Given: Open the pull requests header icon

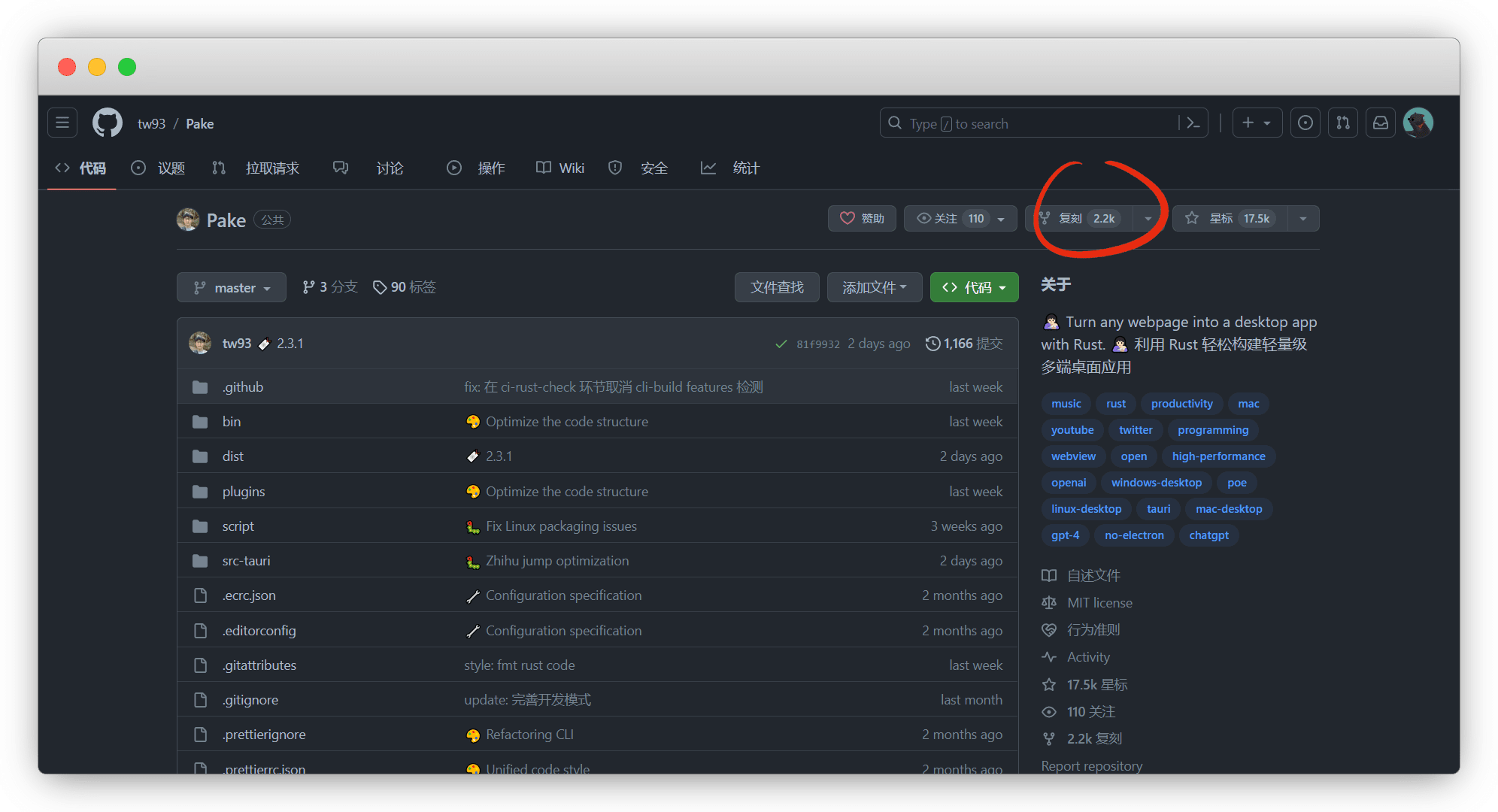Looking at the screenshot, I should click(1343, 123).
